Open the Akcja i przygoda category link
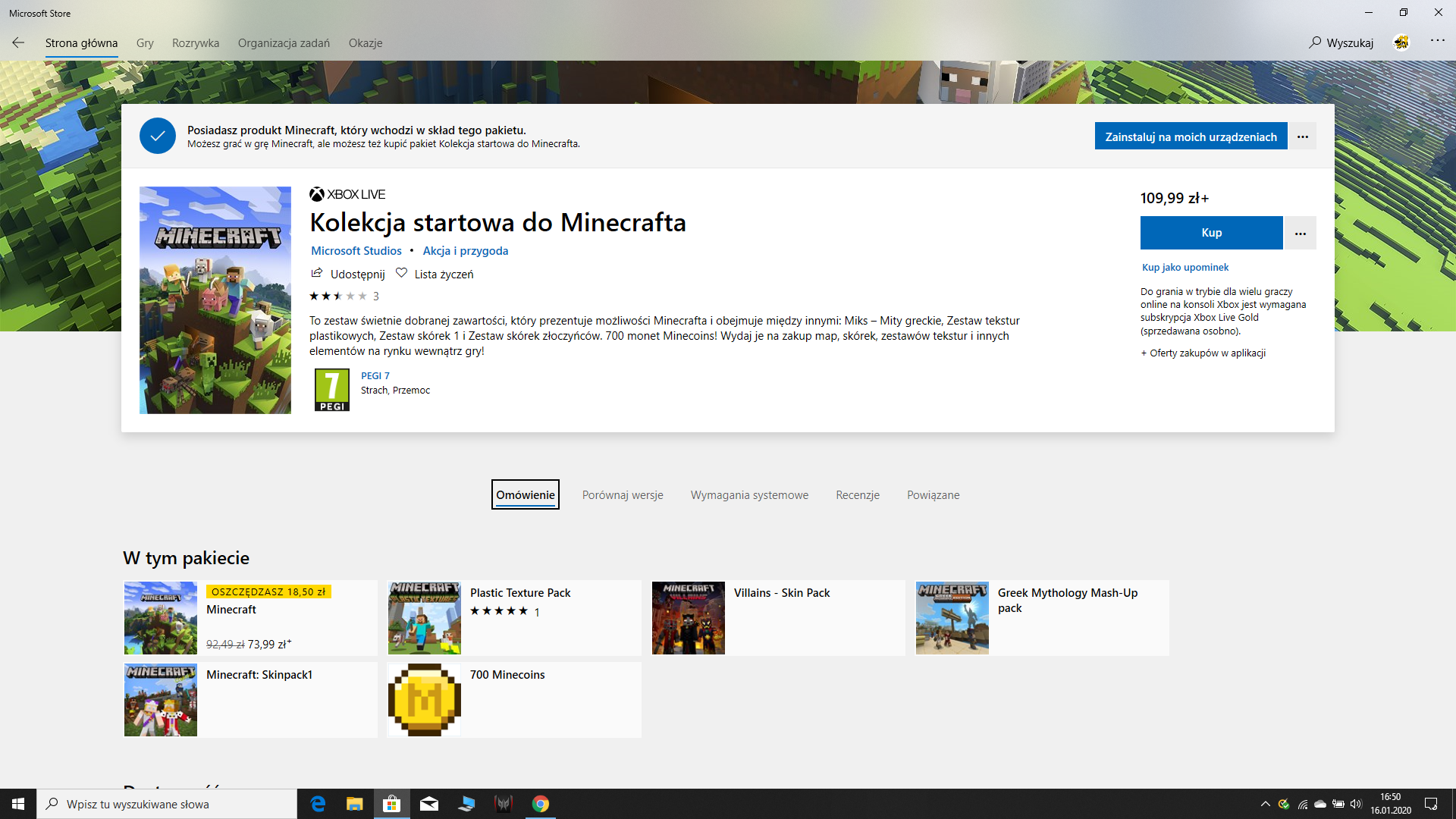This screenshot has width=1456, height=819. [x=466, y=251]
